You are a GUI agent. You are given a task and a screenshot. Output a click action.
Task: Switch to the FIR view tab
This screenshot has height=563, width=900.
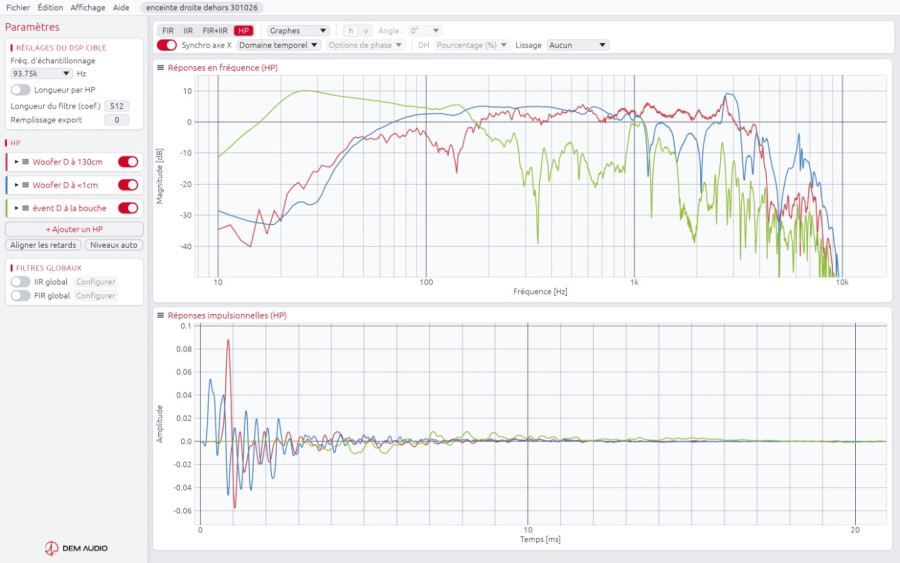tap(168, 30)
